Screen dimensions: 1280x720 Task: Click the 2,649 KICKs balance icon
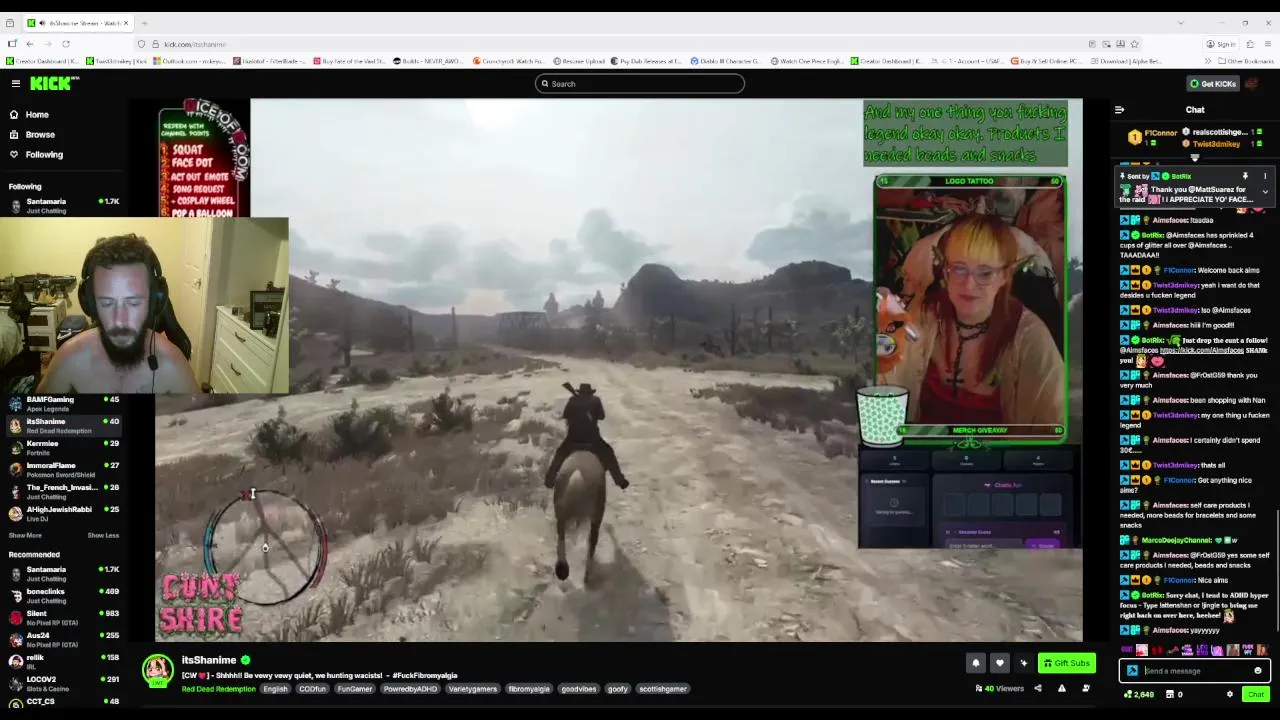1128,694
